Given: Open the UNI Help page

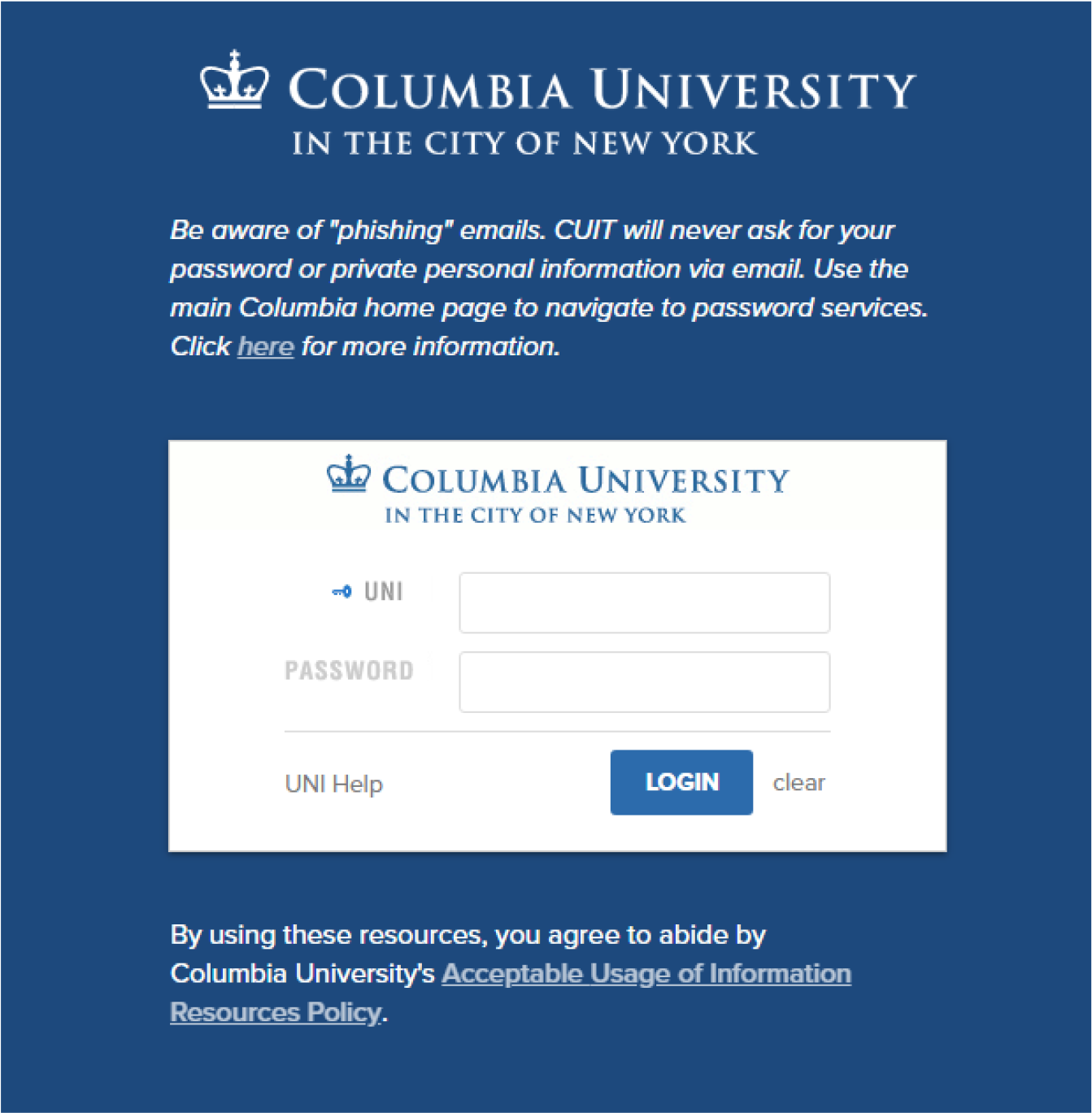Looking at the screenshot, I should click(333, 783).
